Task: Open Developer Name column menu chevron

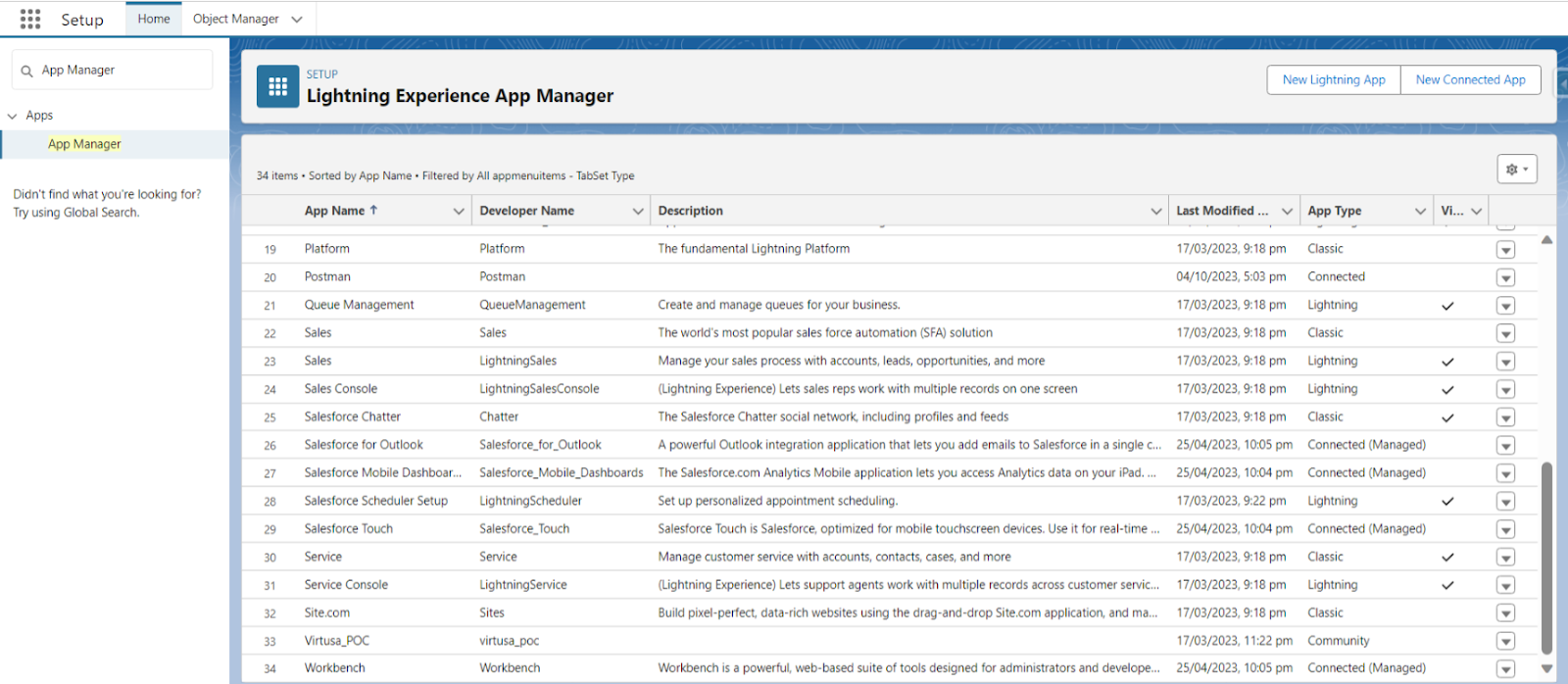Action: tap(638, 211)
